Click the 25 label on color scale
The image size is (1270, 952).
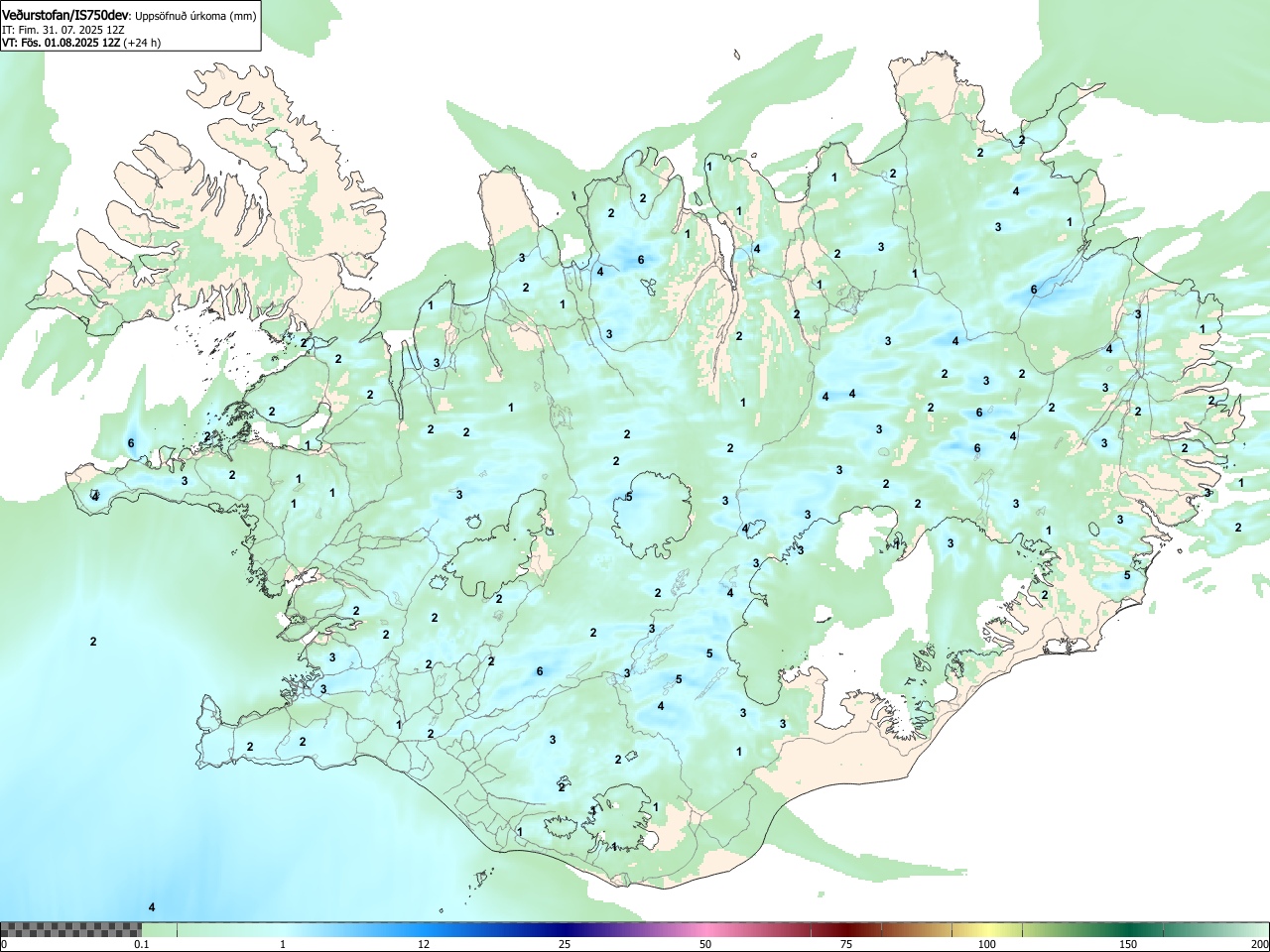point(565,944)
